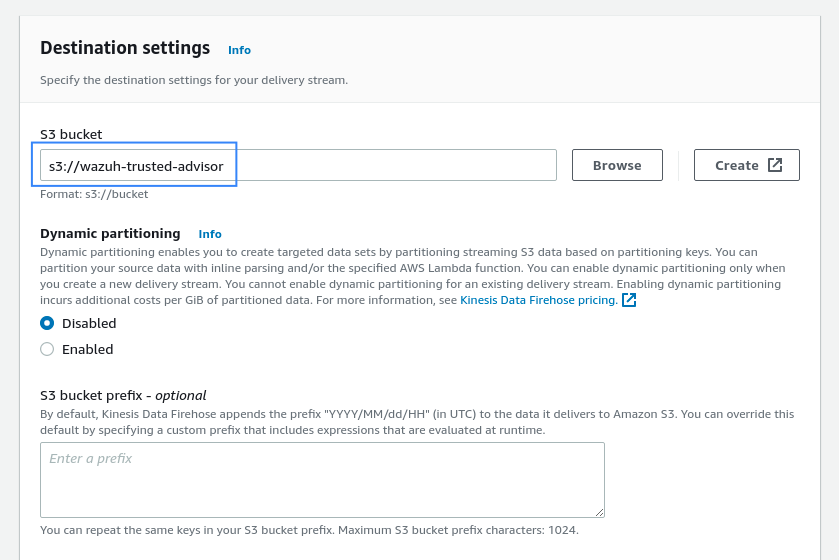Open Kinesis Data Firehose pricing link
The image size is (839, 560).
point(539,300)
